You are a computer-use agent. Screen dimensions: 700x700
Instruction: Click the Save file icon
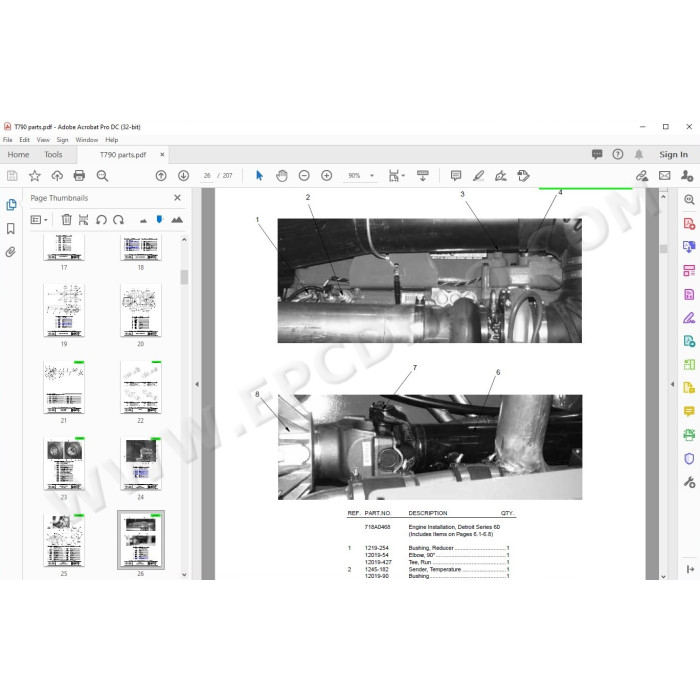[12, 176]
